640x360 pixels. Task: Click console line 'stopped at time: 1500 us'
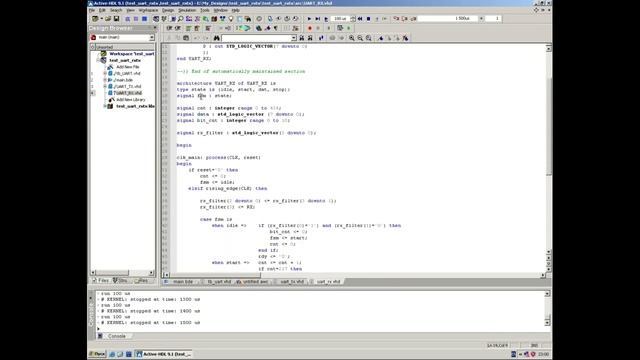(x=151, y=323)
